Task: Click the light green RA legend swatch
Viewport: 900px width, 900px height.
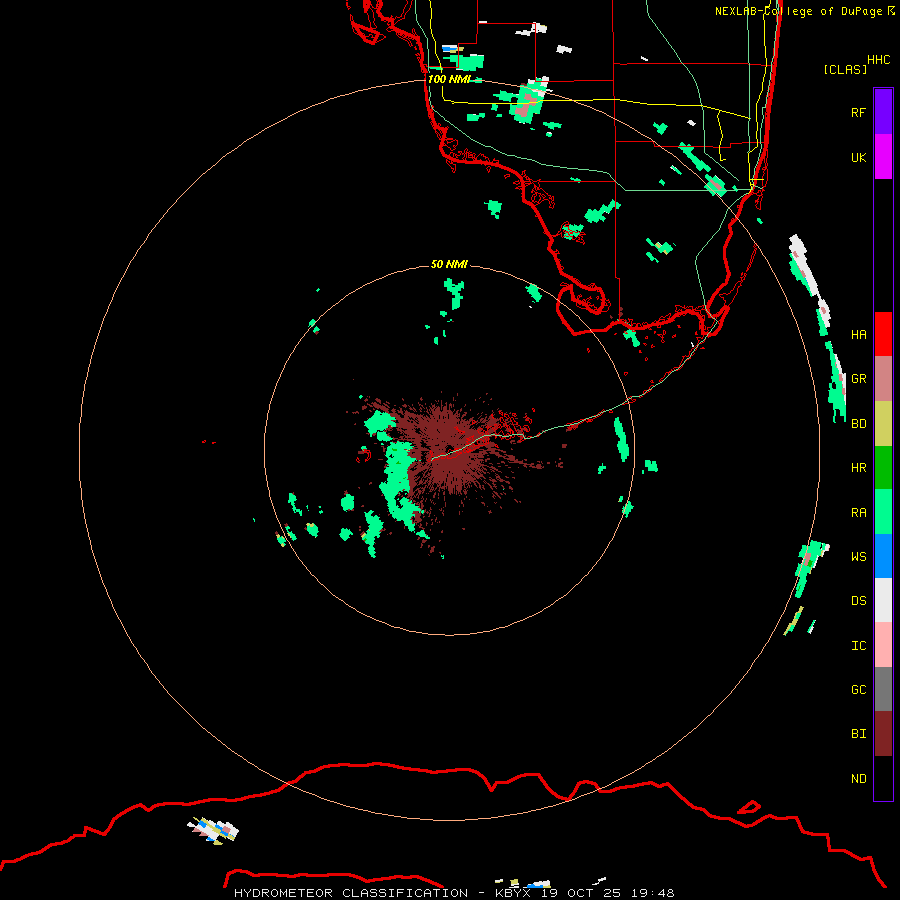Action: point(883,512)
